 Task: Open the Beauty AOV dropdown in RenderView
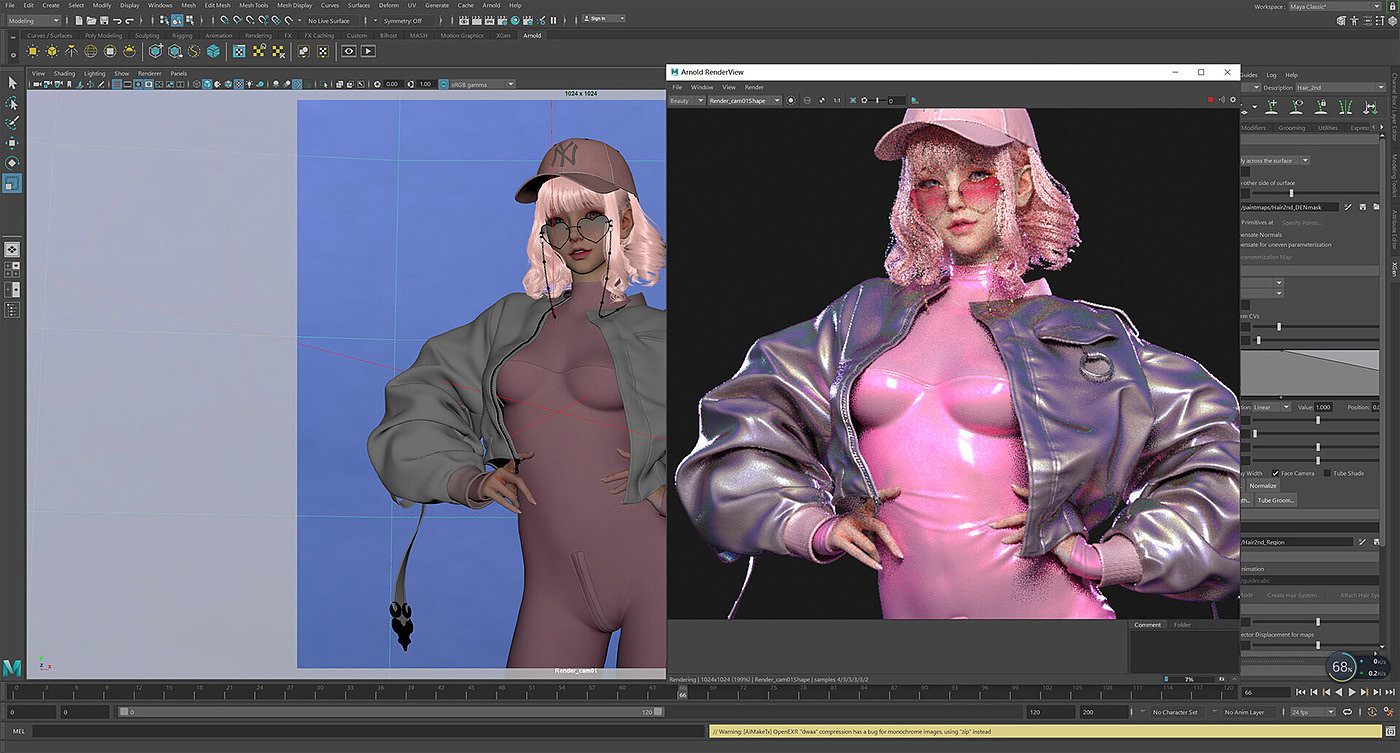click(x=685, y=100)
